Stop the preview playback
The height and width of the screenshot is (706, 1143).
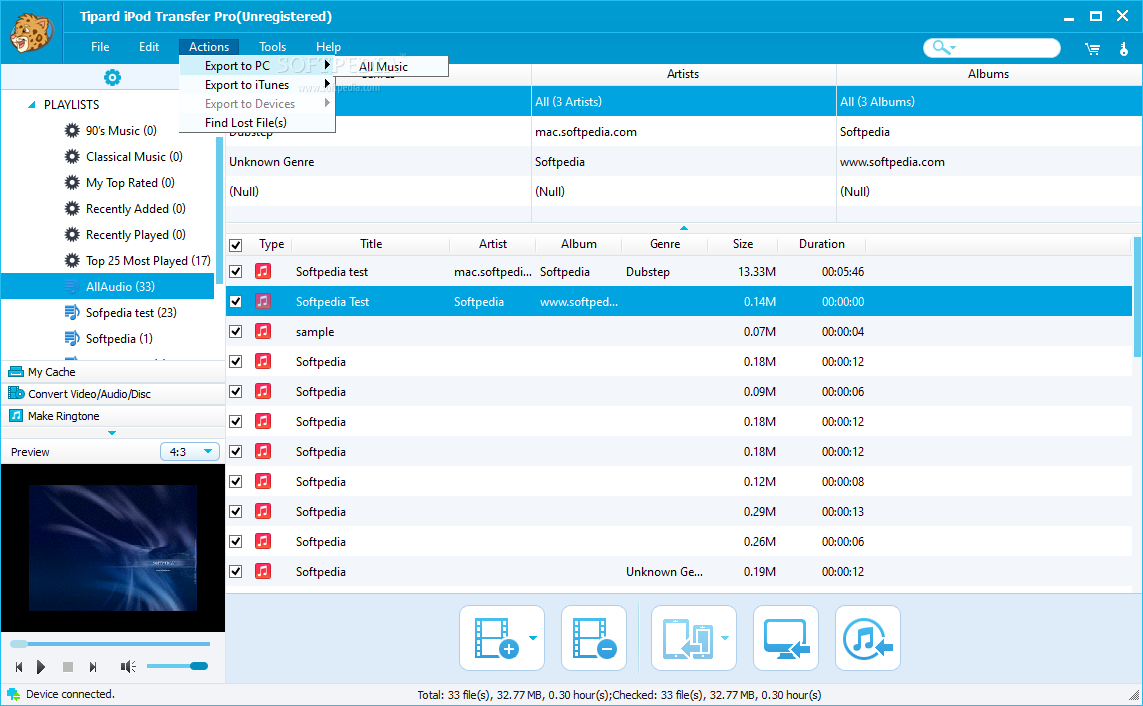point(68,667)
